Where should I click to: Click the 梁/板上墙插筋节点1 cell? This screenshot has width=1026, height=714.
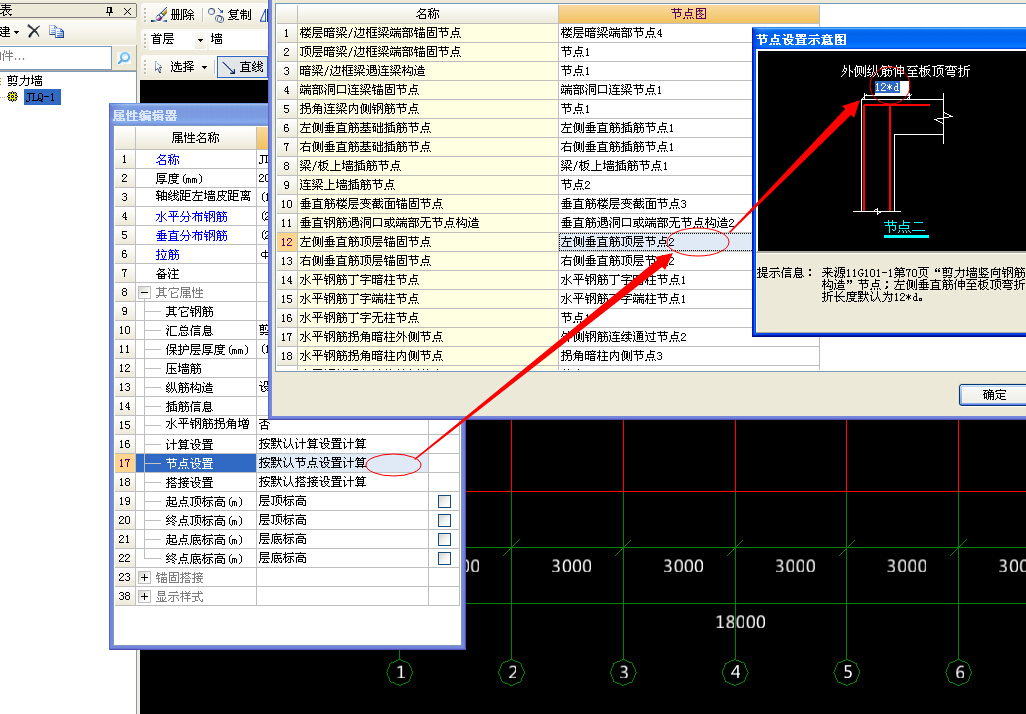coord(654,166)
